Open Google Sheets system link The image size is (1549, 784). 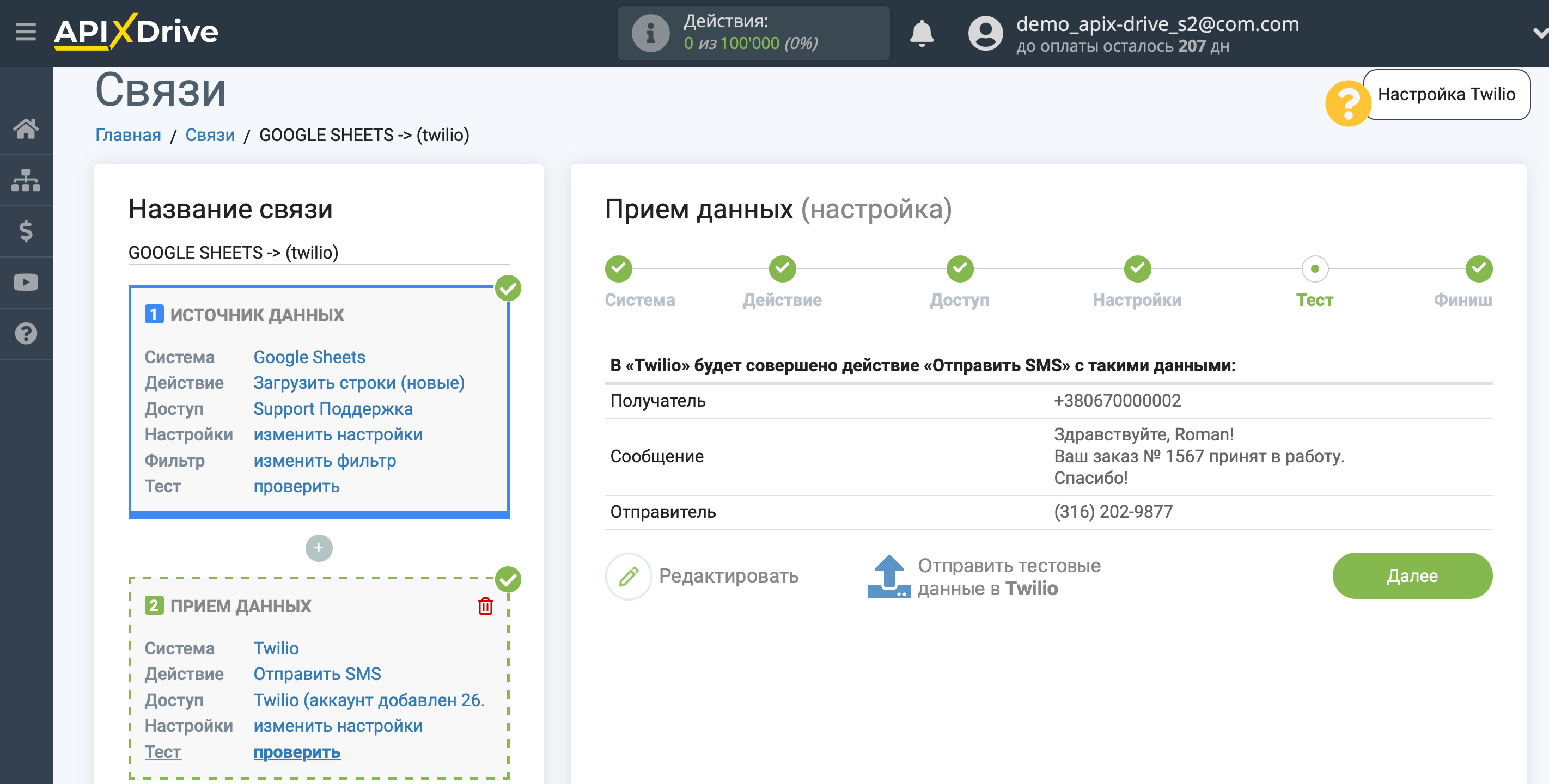(309, 357)
